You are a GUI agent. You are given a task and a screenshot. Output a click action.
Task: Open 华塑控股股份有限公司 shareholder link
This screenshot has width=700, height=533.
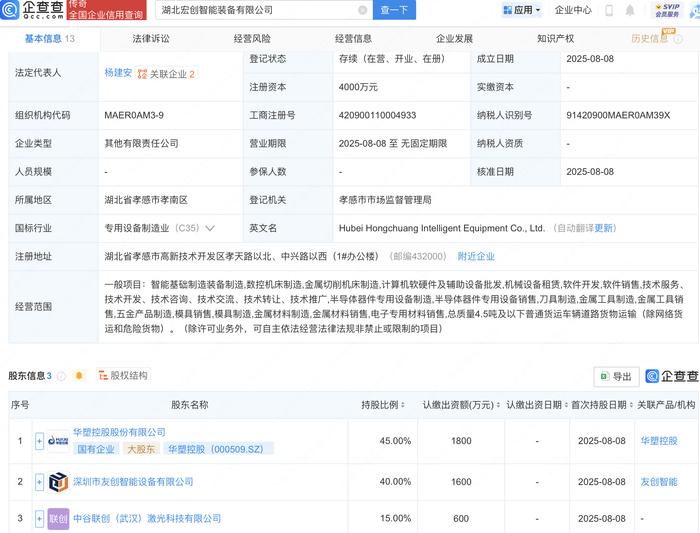pos(119,432)
